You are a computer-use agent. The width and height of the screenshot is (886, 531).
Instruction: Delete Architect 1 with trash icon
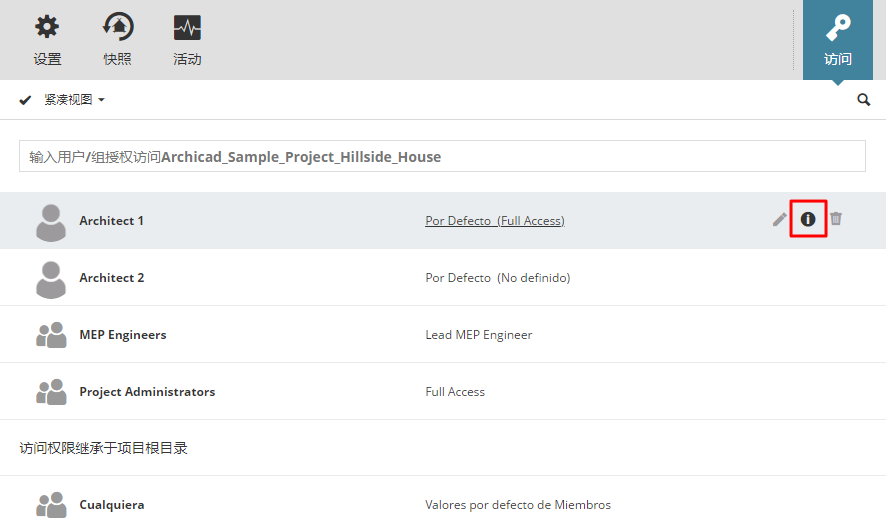click(836, 219)
